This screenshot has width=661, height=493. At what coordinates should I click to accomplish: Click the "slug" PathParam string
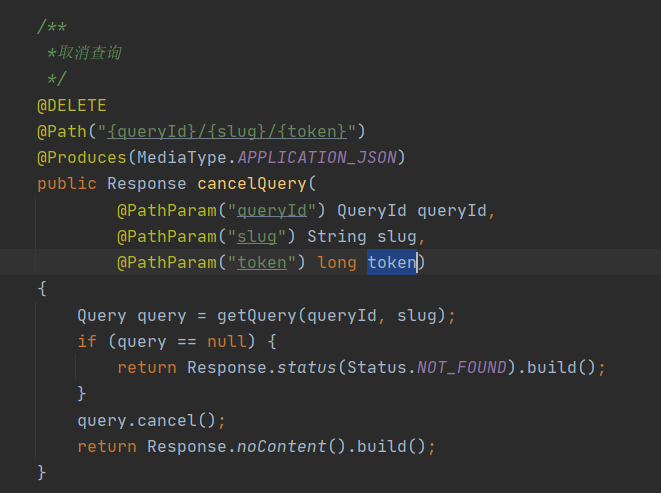pyautogui.click(x=257, y=237)
